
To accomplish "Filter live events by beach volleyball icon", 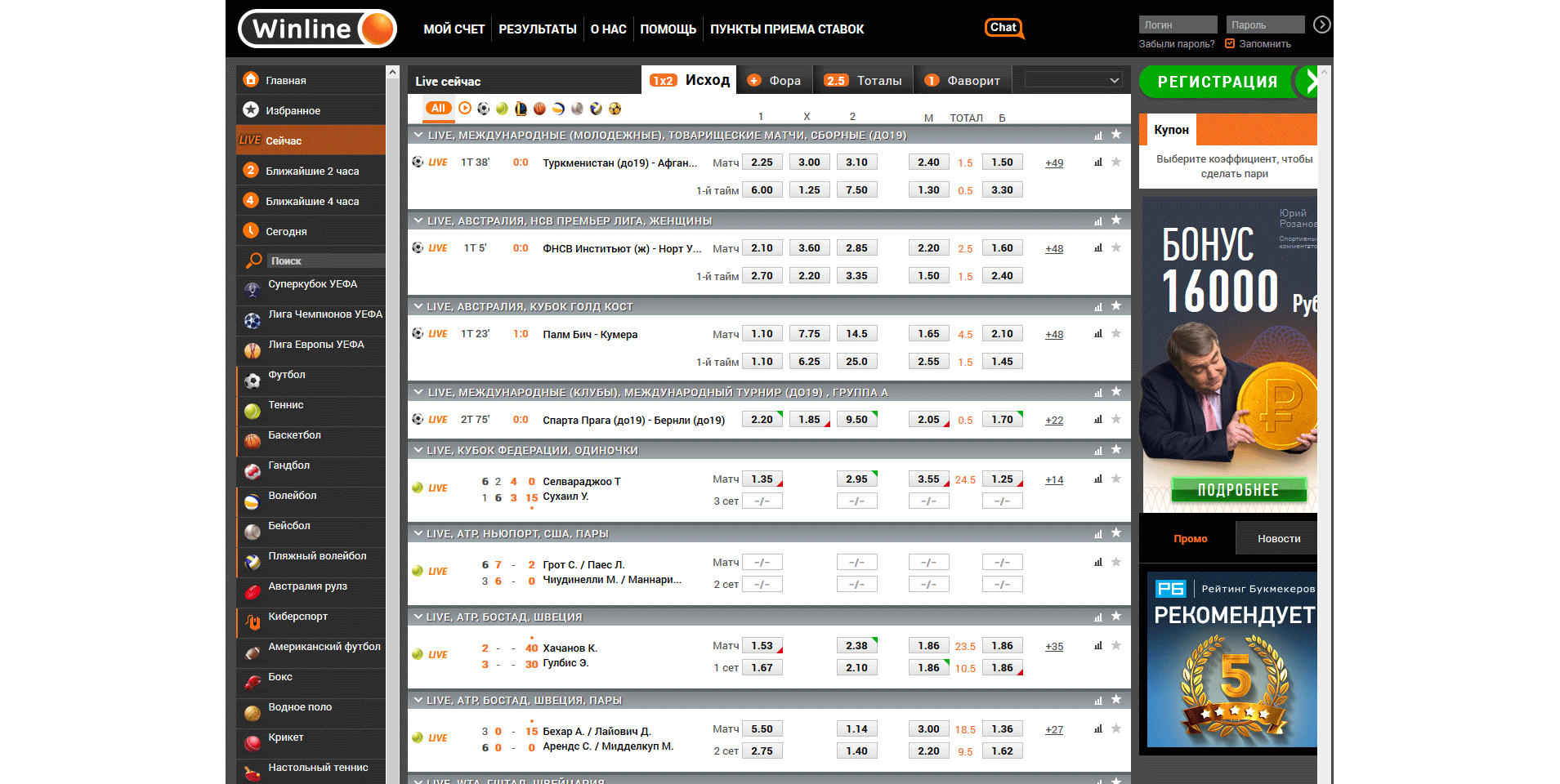I will 596,108.
